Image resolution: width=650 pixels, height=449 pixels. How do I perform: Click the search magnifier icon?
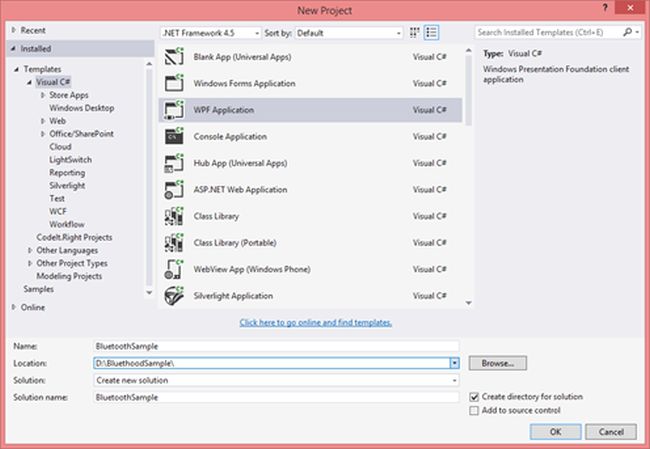(x=627, y=32)
